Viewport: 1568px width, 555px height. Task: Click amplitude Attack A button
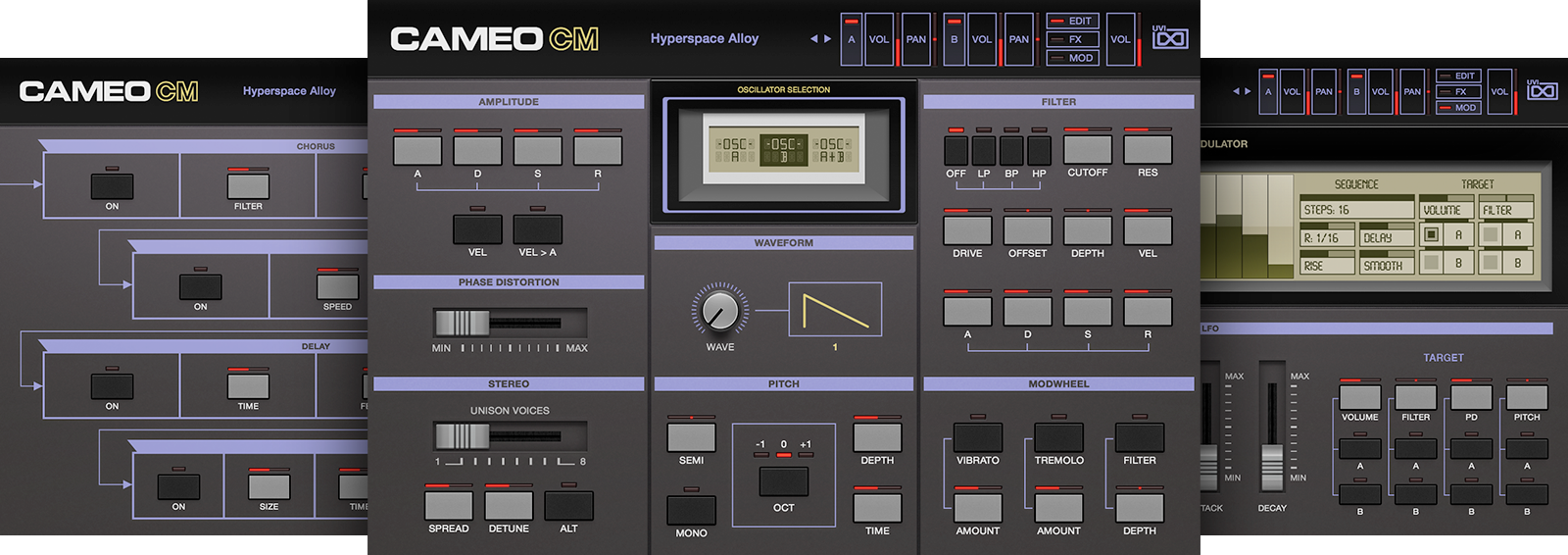(x=417, y=150)
